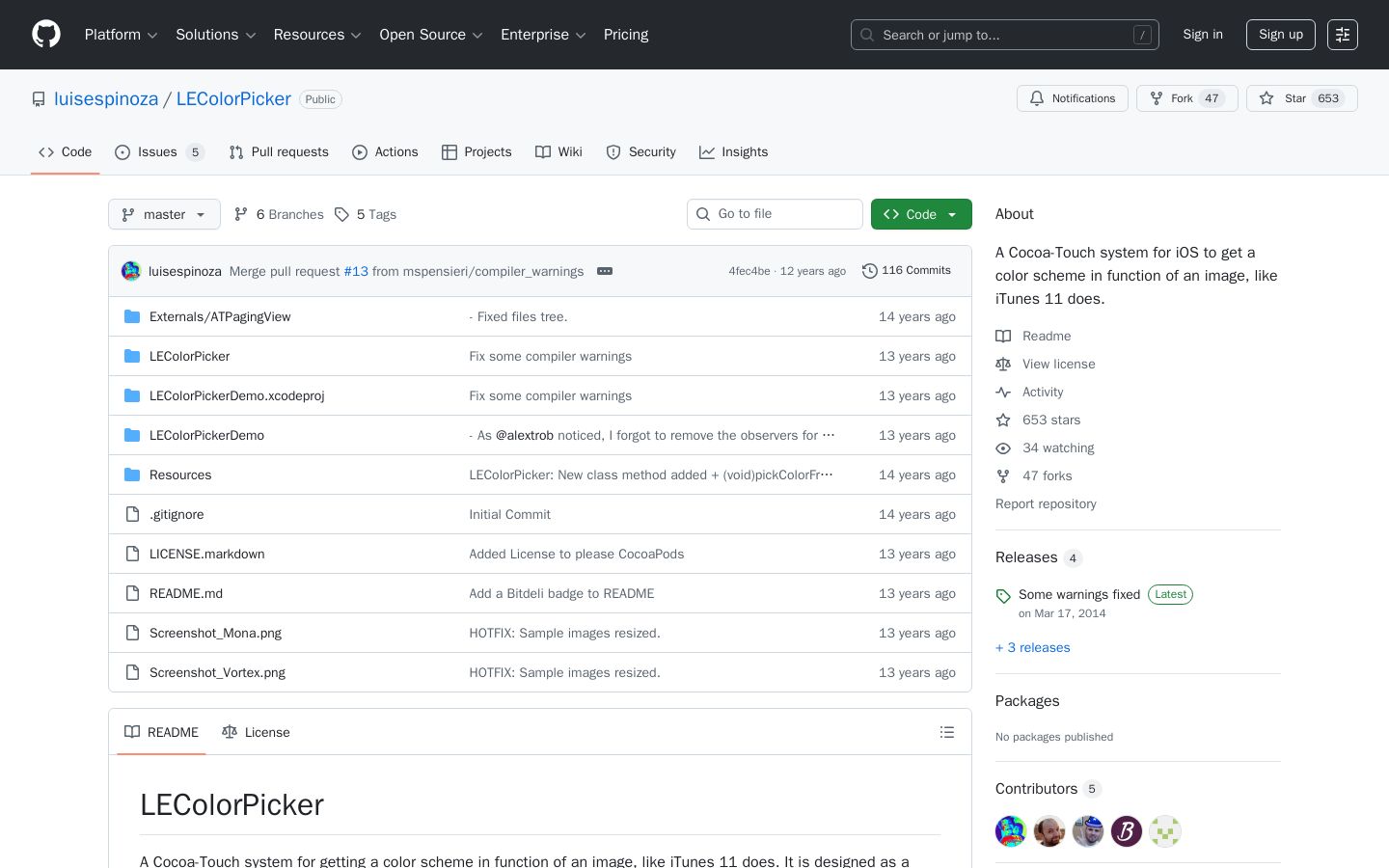Expand the Solutions menu

[x=215, y=35]
